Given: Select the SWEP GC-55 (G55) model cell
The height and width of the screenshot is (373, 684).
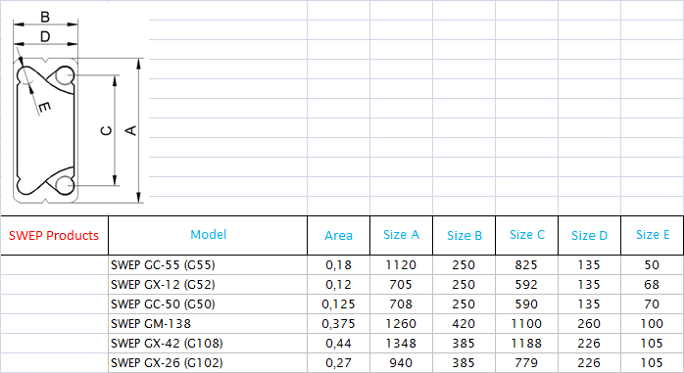Looking at the screenshot, I should [x=208, y=265].
